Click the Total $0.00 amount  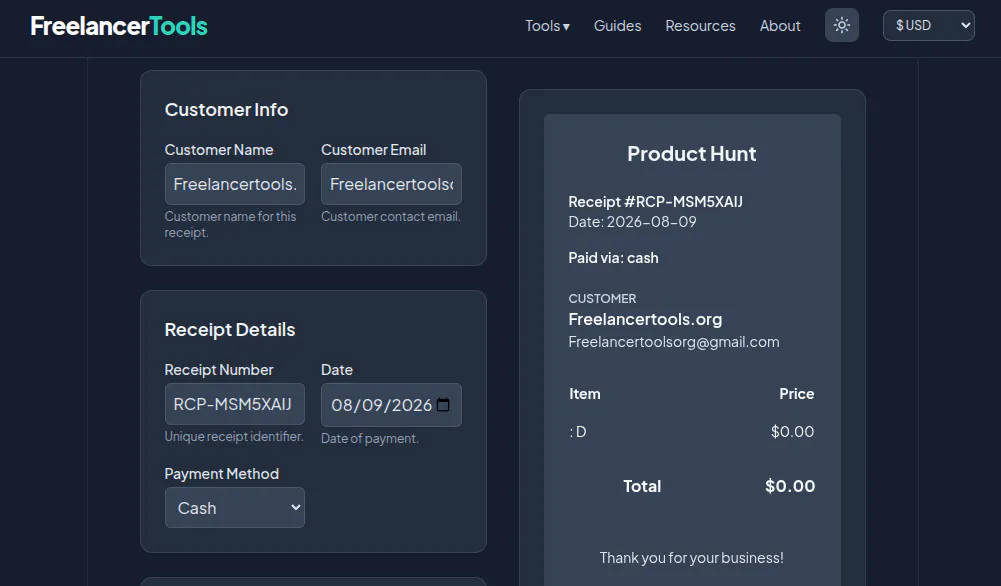pyautogui.click(x=790, y=486)
